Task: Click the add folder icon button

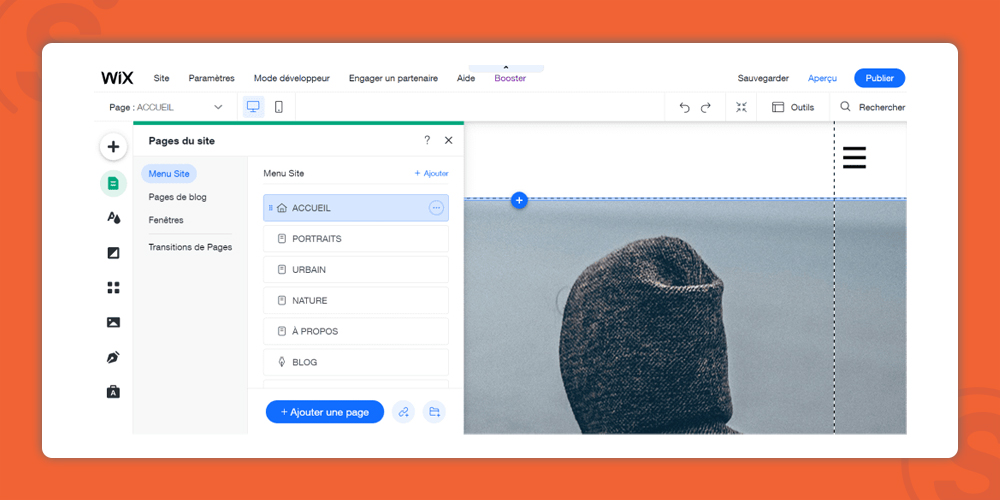Action: coord(434,412)
